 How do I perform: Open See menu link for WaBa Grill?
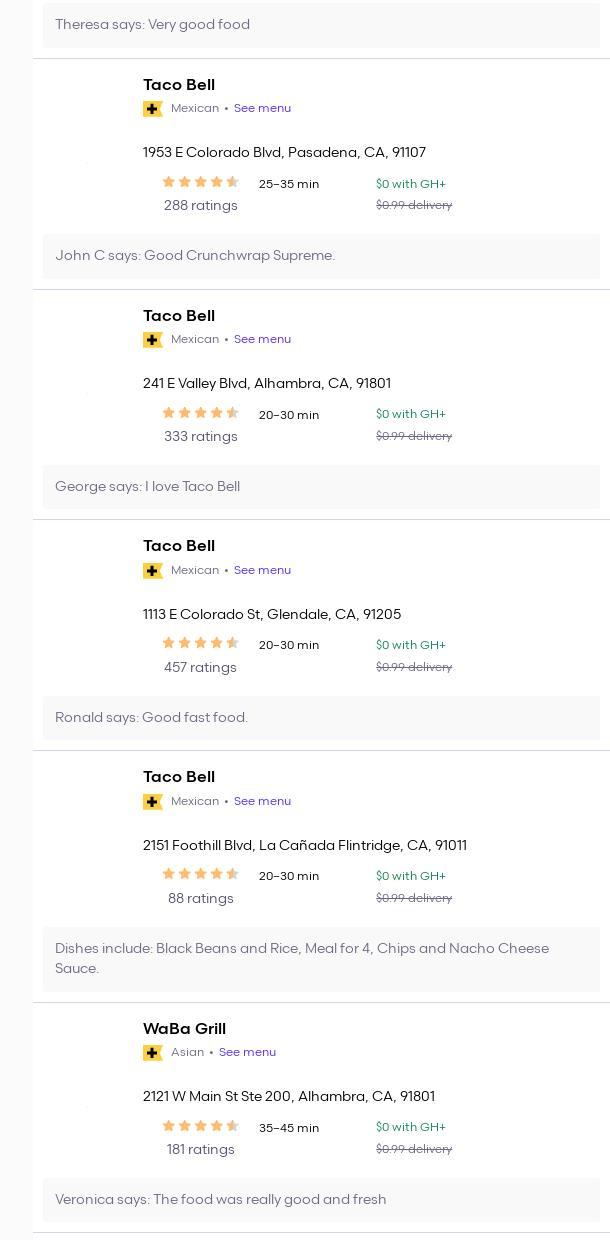[247, 1052]
